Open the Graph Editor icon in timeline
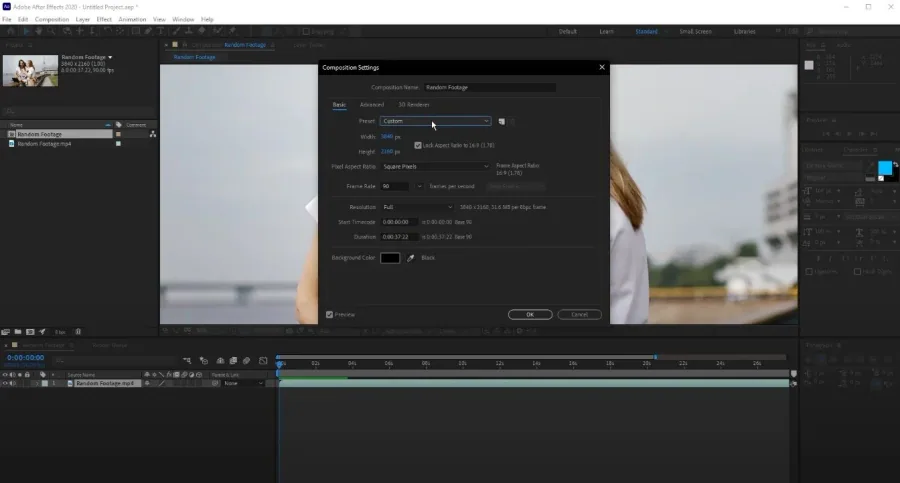This screenshot has height=483, width=900. coord(263,361)
